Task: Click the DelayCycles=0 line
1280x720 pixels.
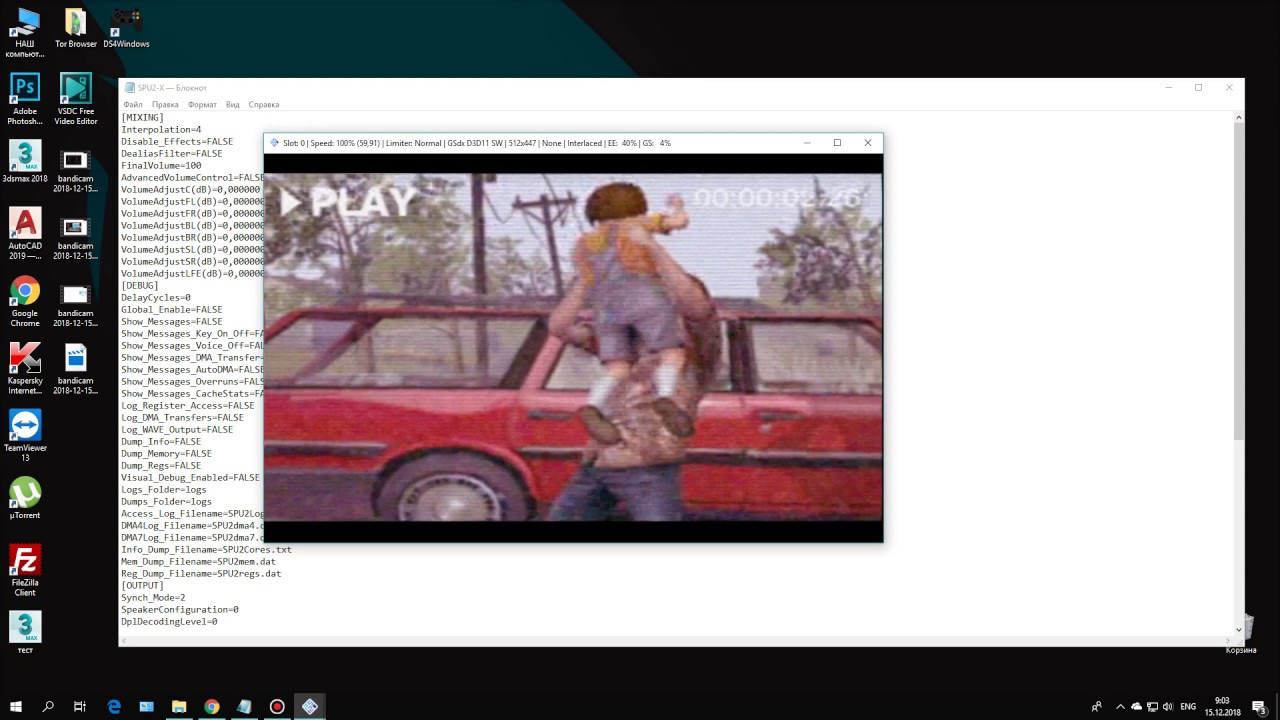Action: coord(156,298)
